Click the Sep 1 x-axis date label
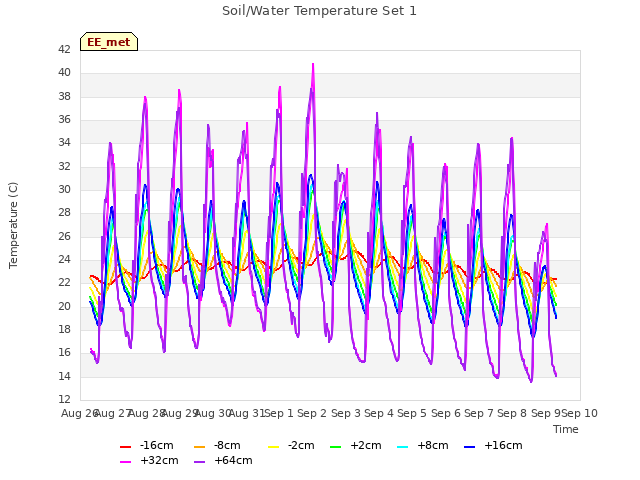Screen dimensions: 640x480 [279, 413]
